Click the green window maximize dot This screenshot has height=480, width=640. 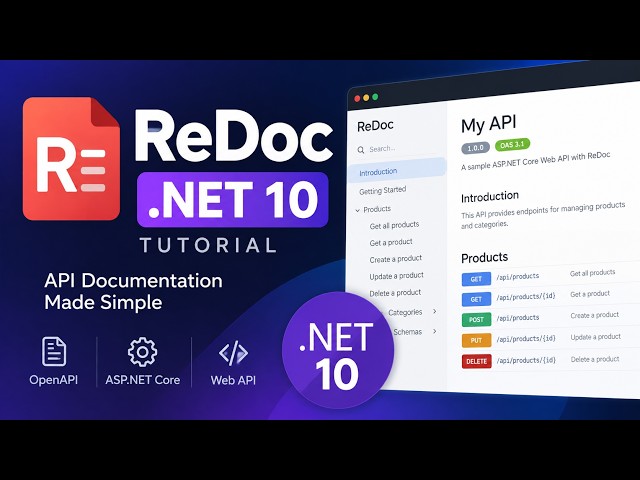tap(375, 97)
